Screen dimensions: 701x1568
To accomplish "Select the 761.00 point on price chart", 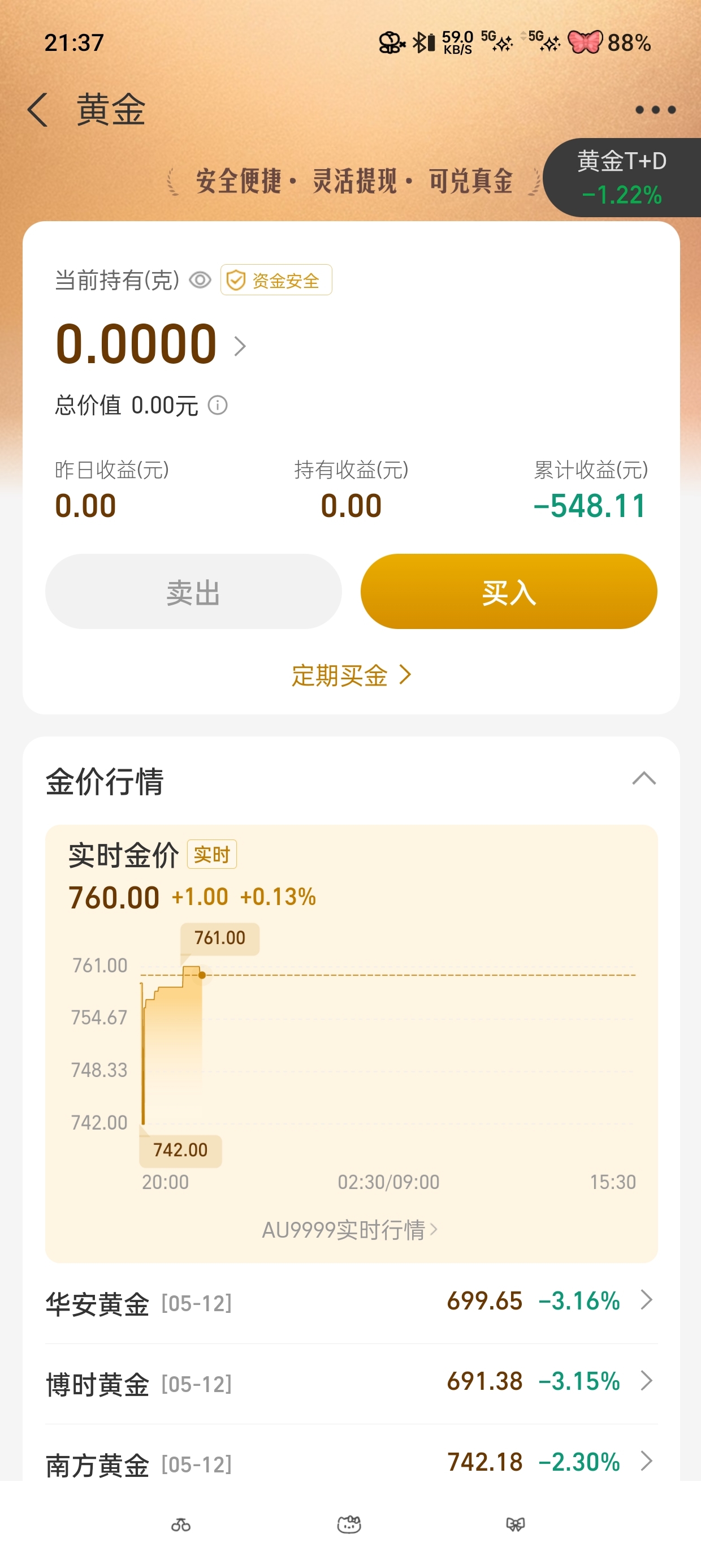I will coord(202,975).
